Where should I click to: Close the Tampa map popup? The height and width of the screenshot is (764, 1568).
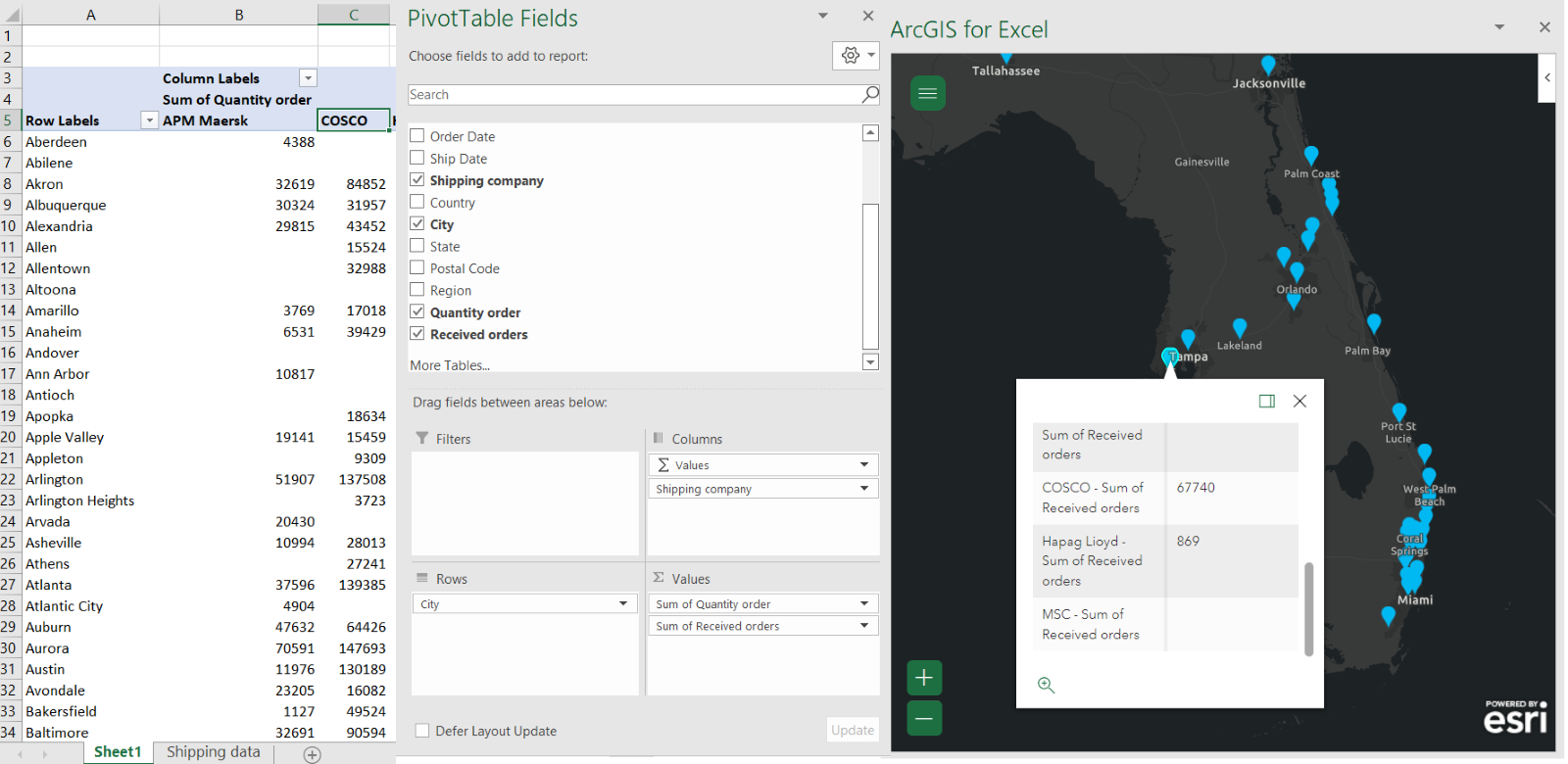pyautogui.click(x=1299, y=401)
